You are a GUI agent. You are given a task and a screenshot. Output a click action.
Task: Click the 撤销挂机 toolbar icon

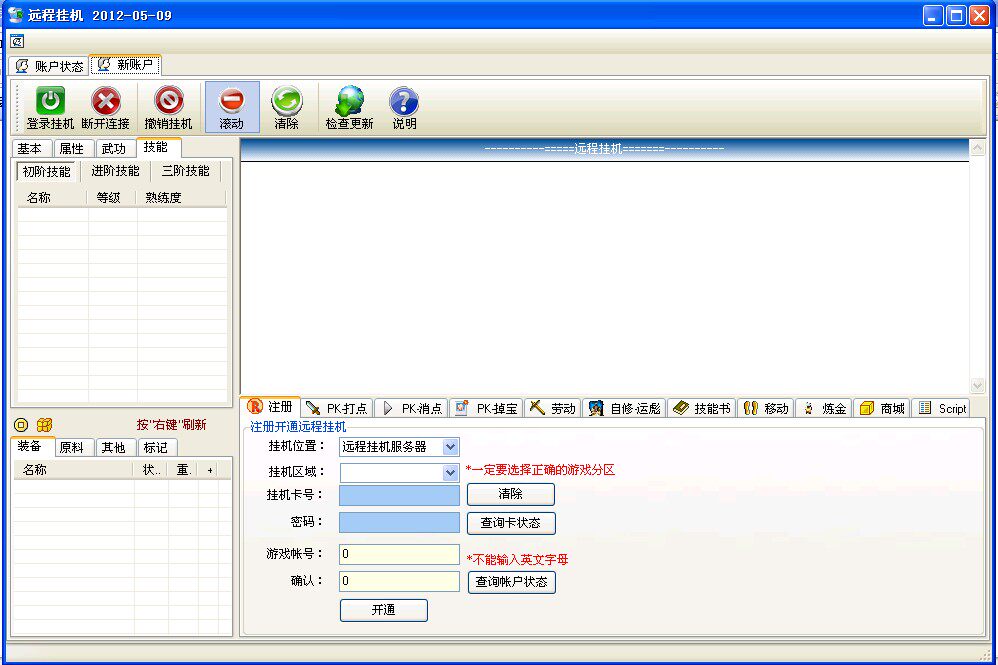coord(168,101)
